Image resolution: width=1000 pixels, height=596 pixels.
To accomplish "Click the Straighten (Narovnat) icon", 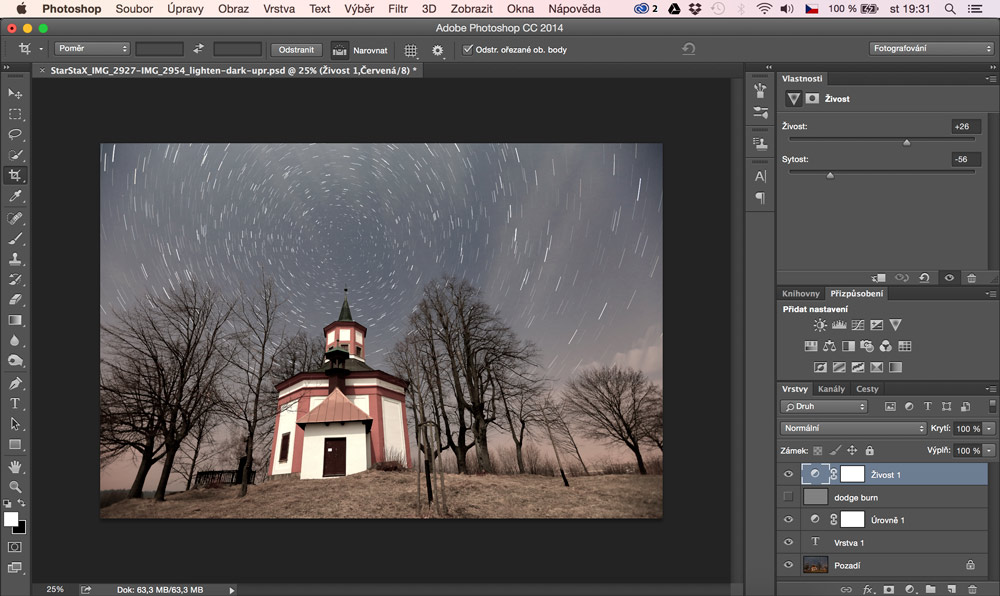I will (x=341, y=49).
